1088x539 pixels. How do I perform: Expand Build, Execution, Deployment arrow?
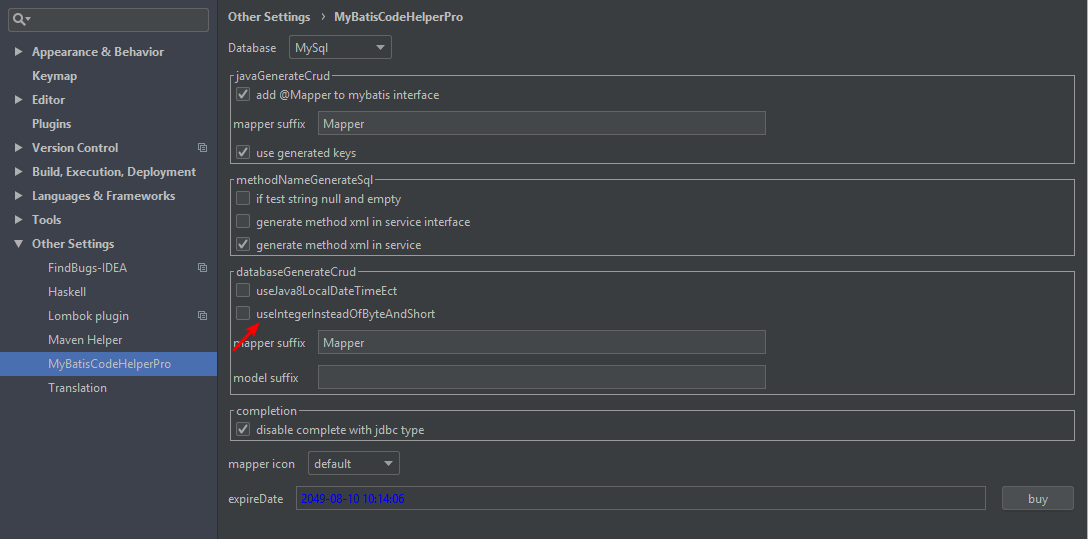click(19, 171)
